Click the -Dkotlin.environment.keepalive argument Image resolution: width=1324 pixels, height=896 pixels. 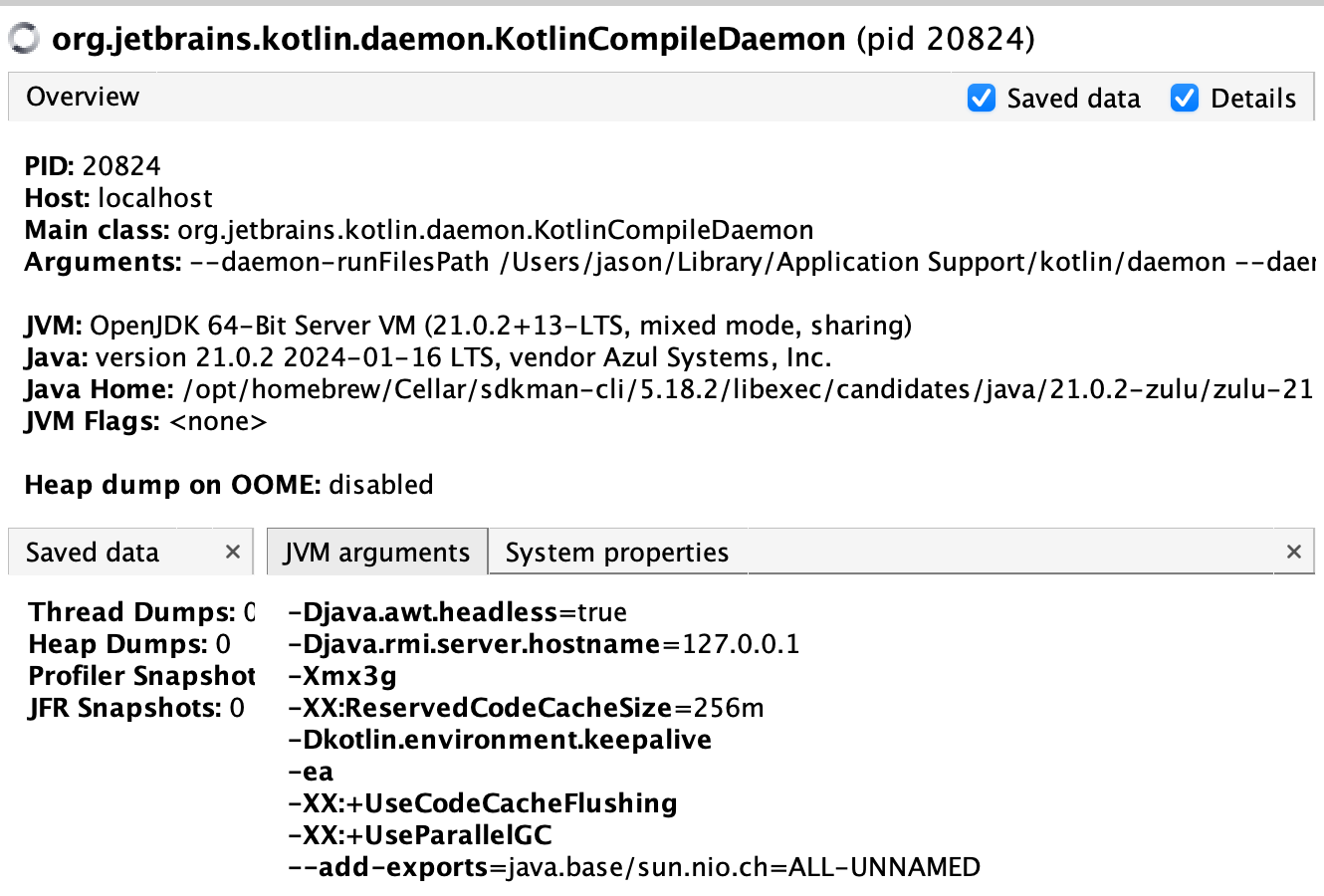500,740
